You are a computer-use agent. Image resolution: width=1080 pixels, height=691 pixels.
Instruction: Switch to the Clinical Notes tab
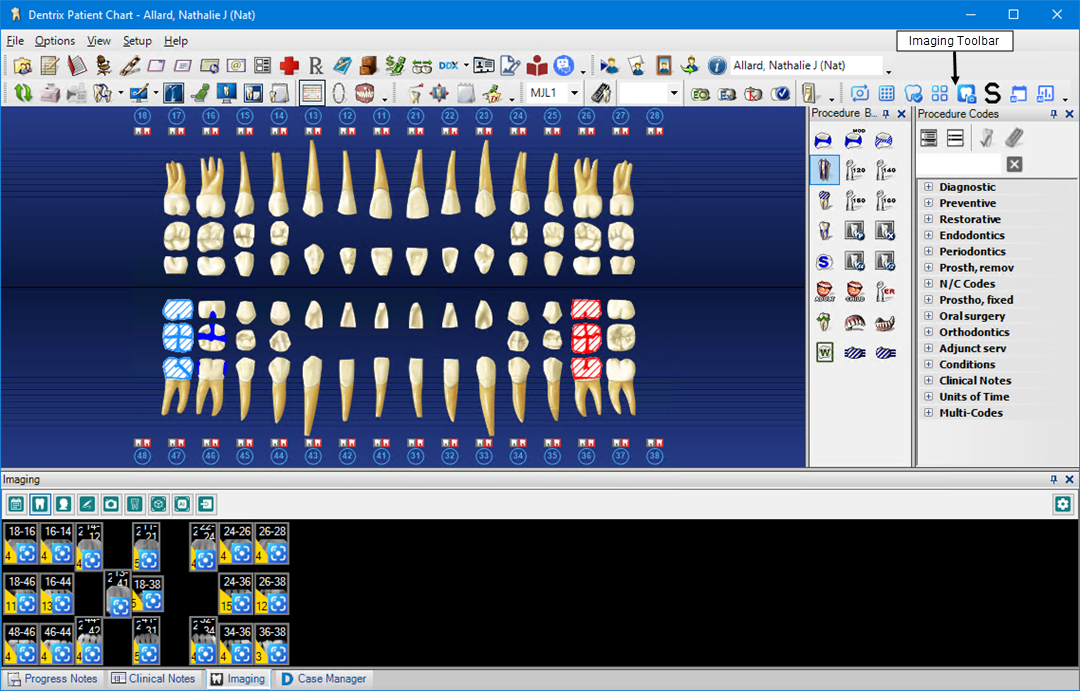pyautogui.click(x=153, y=679)
